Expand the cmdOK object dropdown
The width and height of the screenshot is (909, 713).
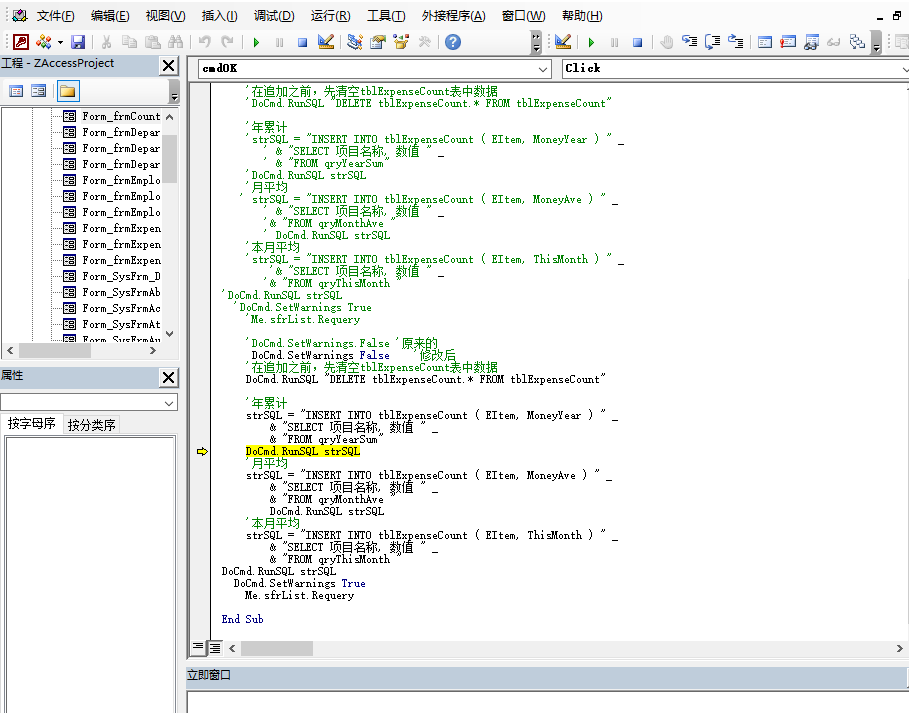pos(543,70)
